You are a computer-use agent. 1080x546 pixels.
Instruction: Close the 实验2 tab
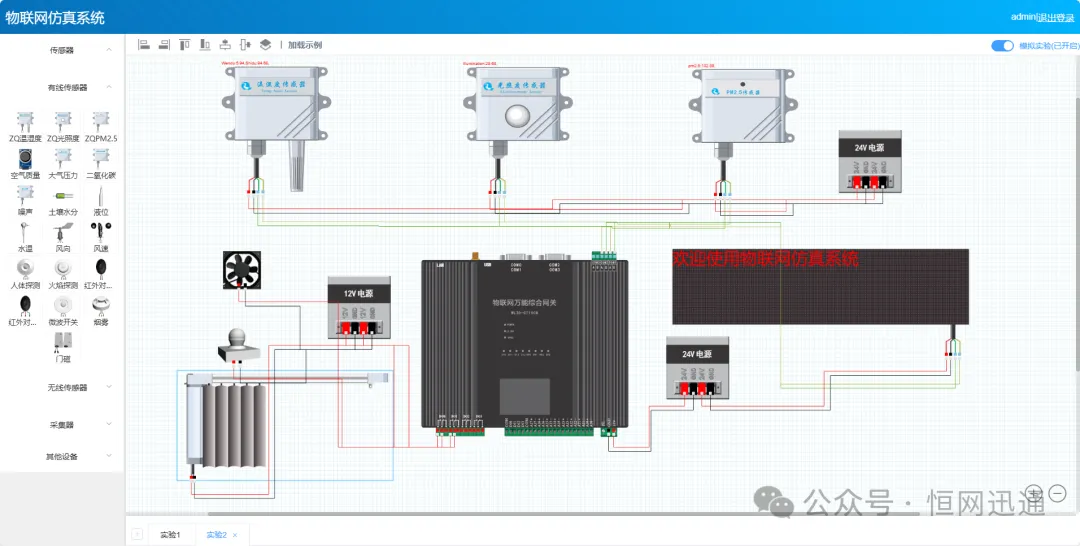click(x=235, y=535)
